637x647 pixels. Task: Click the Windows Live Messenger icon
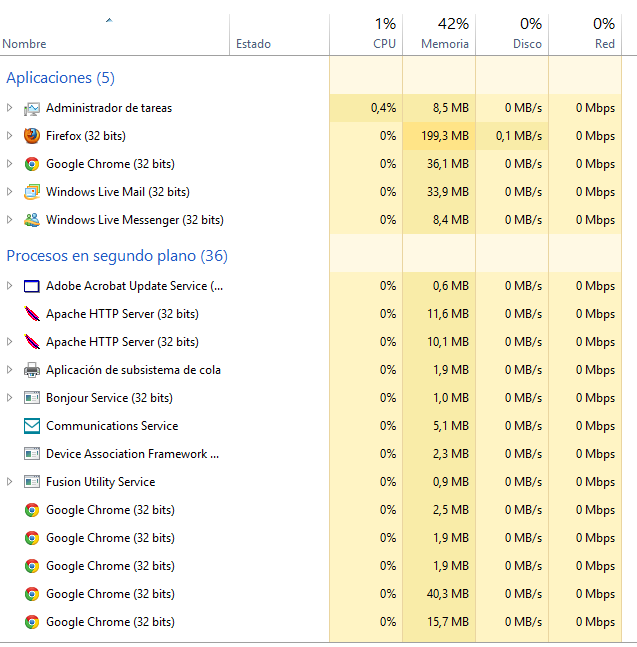pyautogui.click(x=32, y=220)
